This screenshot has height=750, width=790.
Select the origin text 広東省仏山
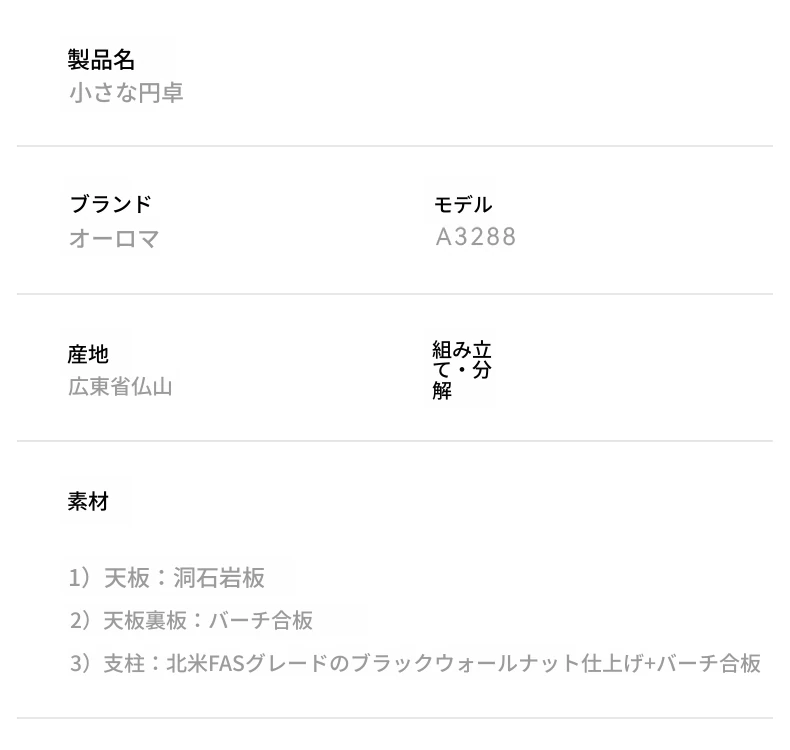pos(120,387)
